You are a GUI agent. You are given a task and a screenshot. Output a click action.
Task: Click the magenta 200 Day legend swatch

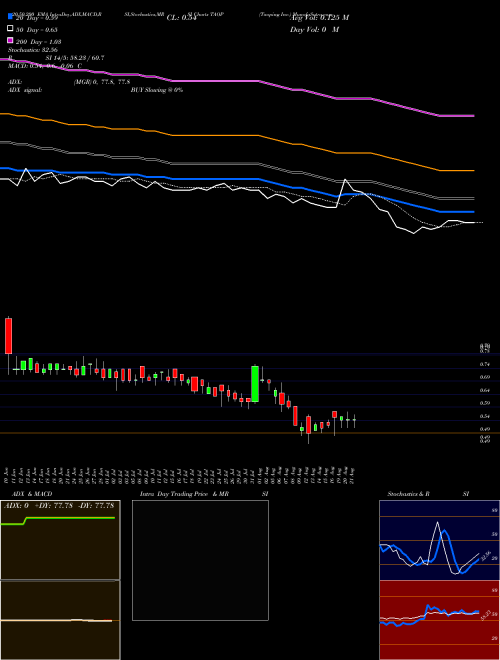[x=11, y=40]
